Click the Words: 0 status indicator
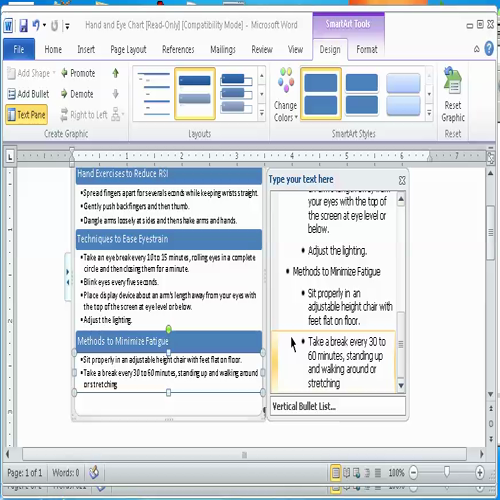Screen dimensions: 500x500 [66, 473]
